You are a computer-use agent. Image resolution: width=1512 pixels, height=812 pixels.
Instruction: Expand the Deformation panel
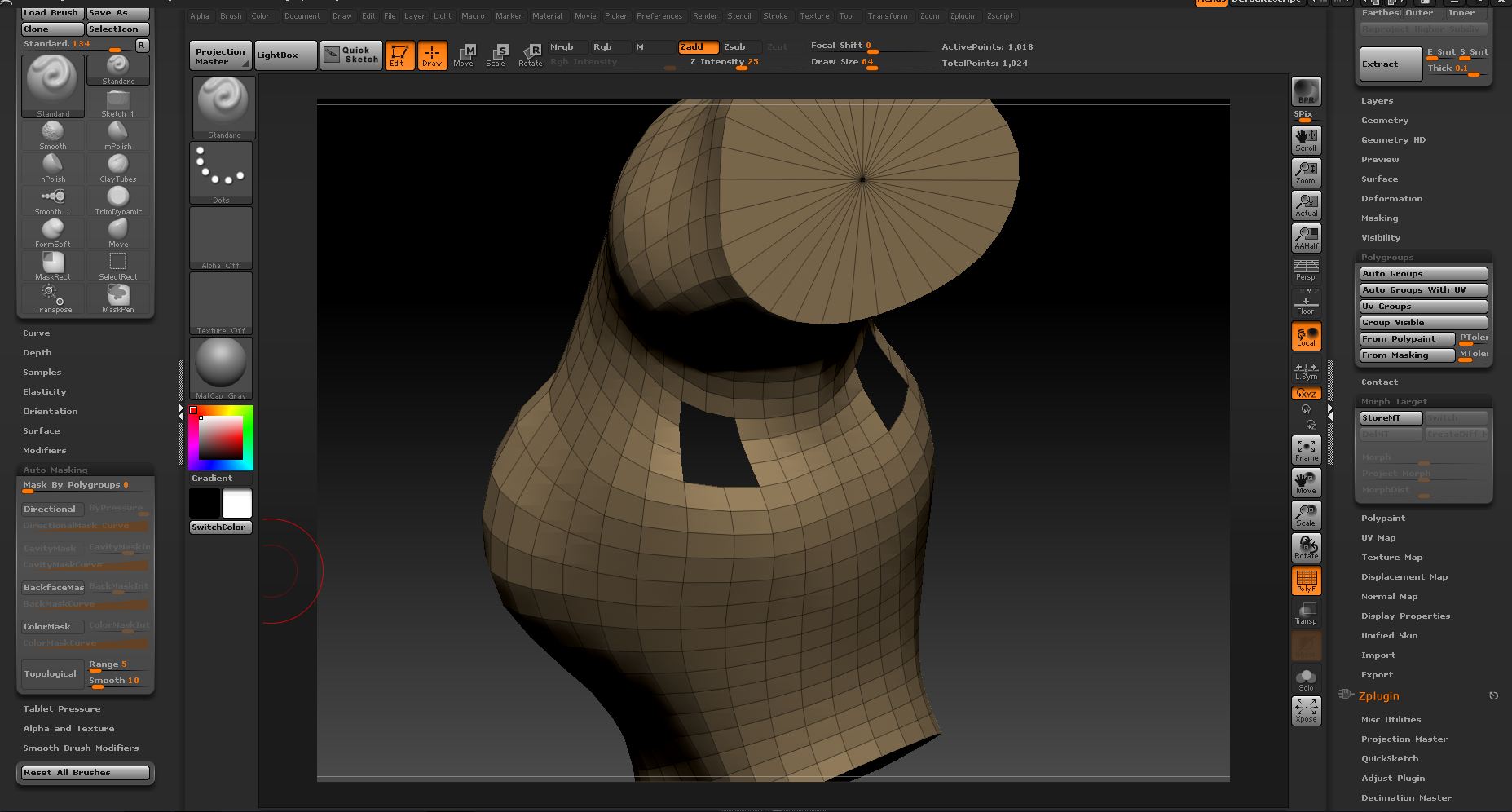click(1391, 198)
